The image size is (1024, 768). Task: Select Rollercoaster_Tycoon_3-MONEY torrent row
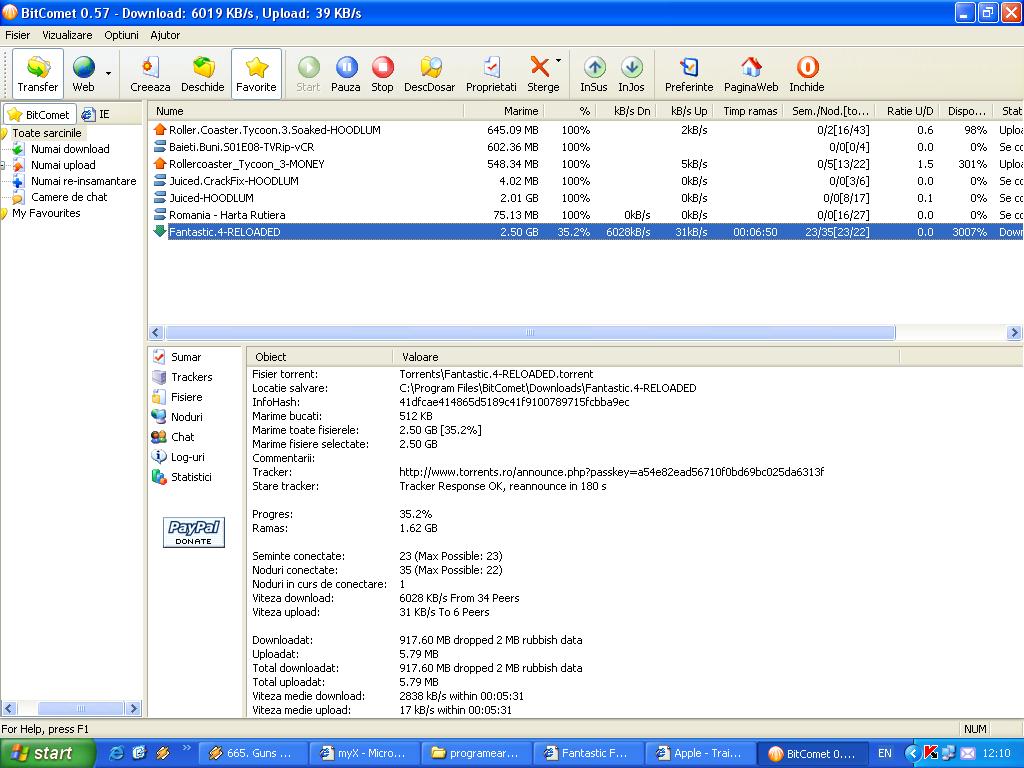585,164
